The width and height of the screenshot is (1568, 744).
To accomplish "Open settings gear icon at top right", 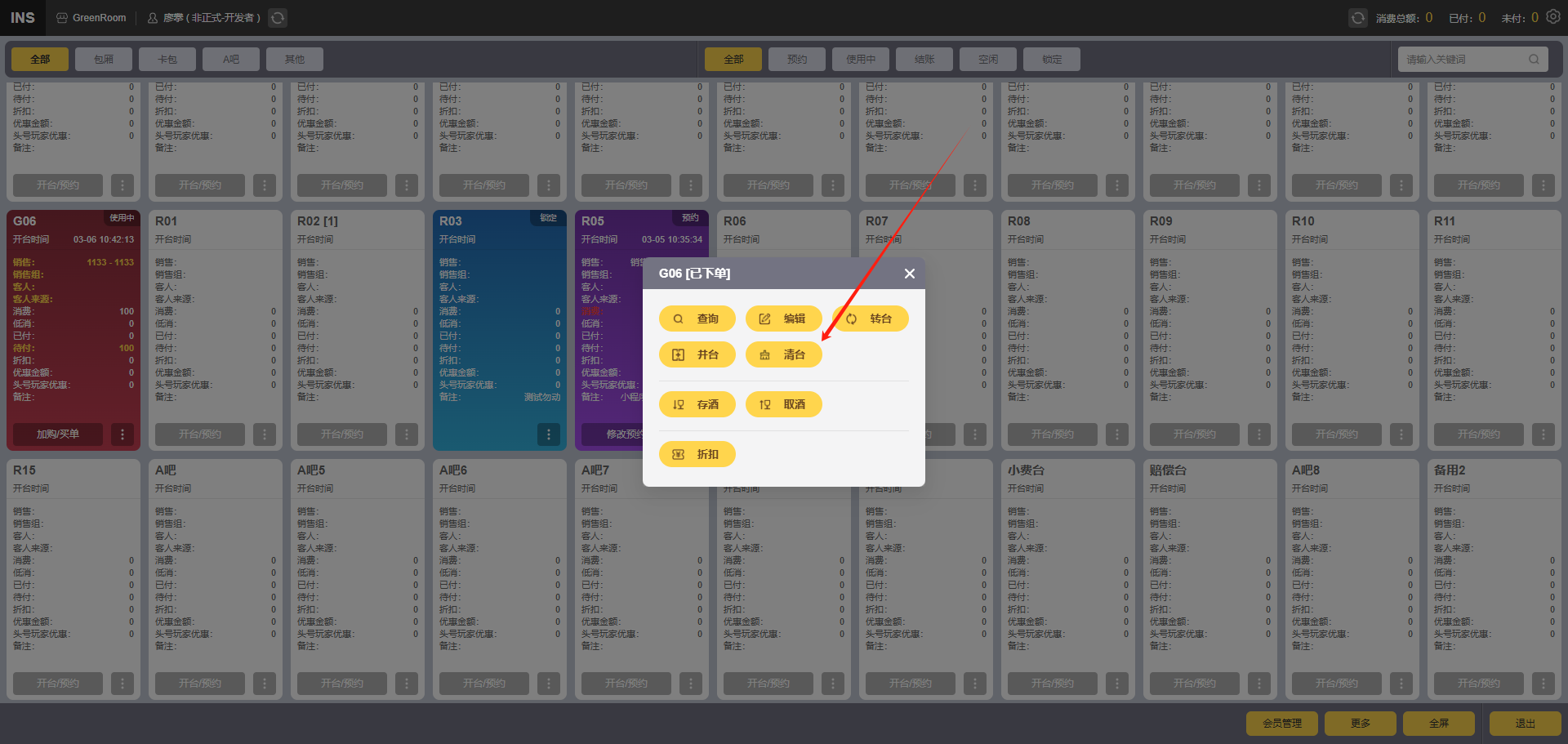I will (x=1553, y=16).
